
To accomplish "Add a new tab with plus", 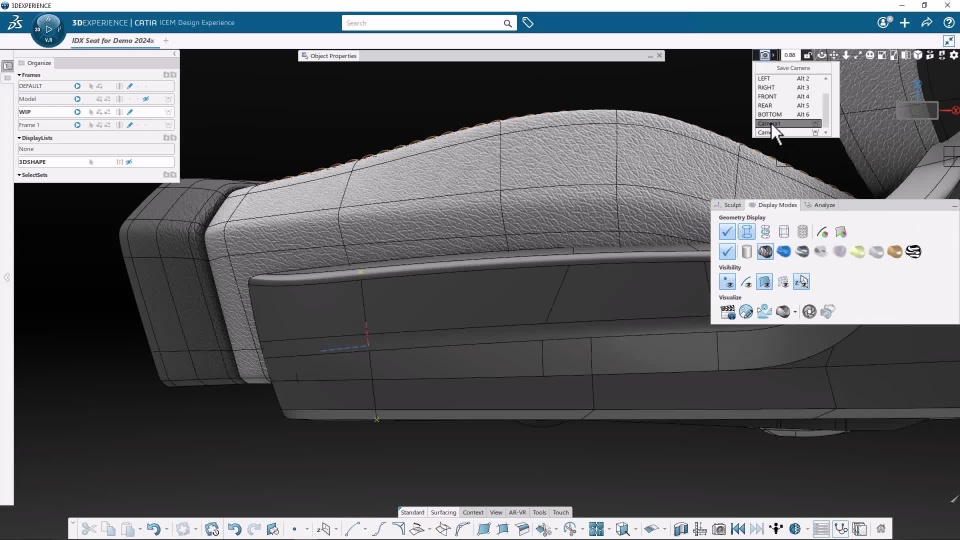I will pyautogui.click(x=166, y=40).
